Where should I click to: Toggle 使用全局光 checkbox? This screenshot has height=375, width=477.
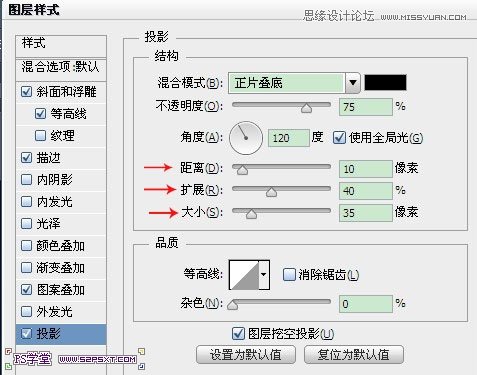coord(339,138)
